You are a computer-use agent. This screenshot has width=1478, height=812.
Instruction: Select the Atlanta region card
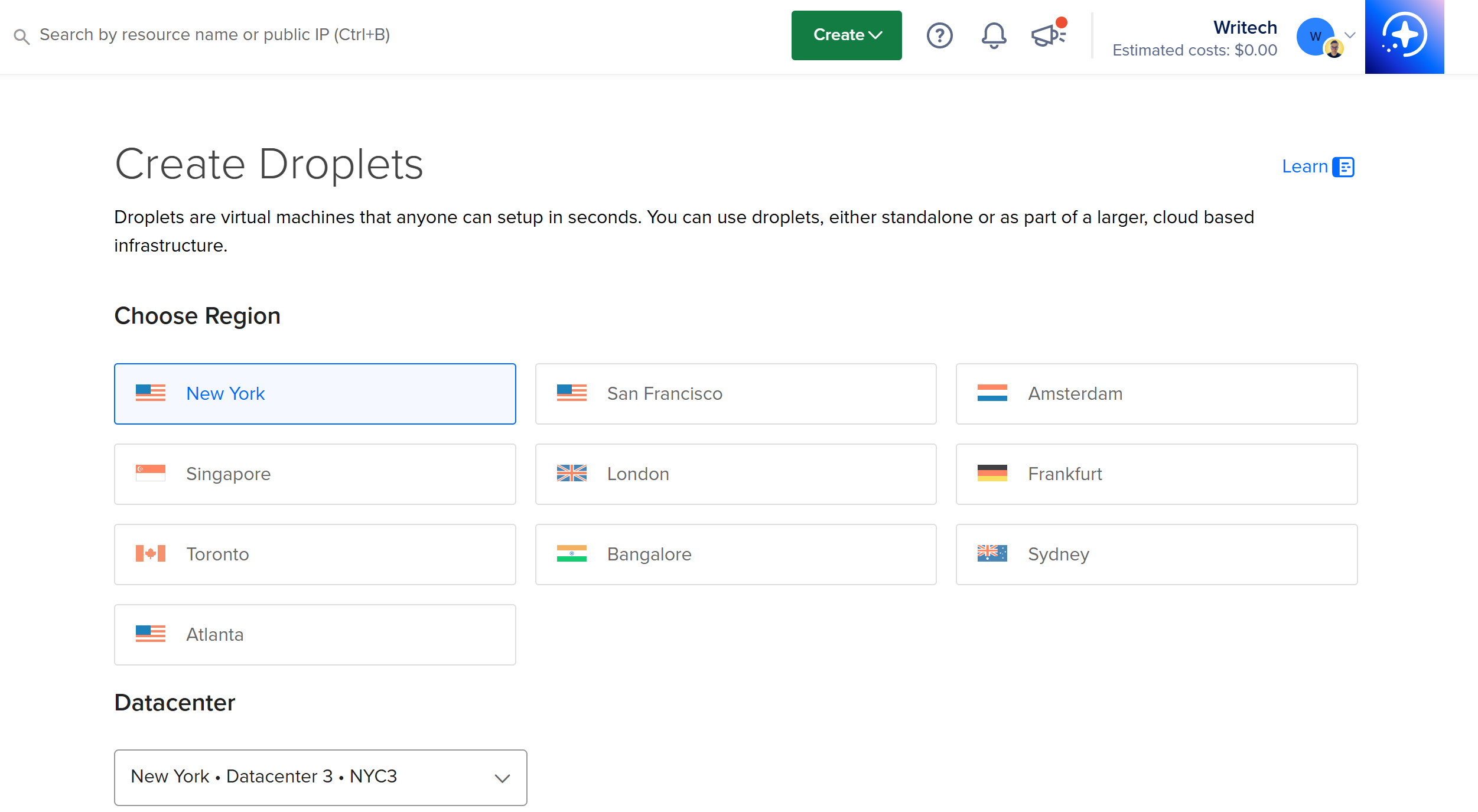click(x=315, y=634)
